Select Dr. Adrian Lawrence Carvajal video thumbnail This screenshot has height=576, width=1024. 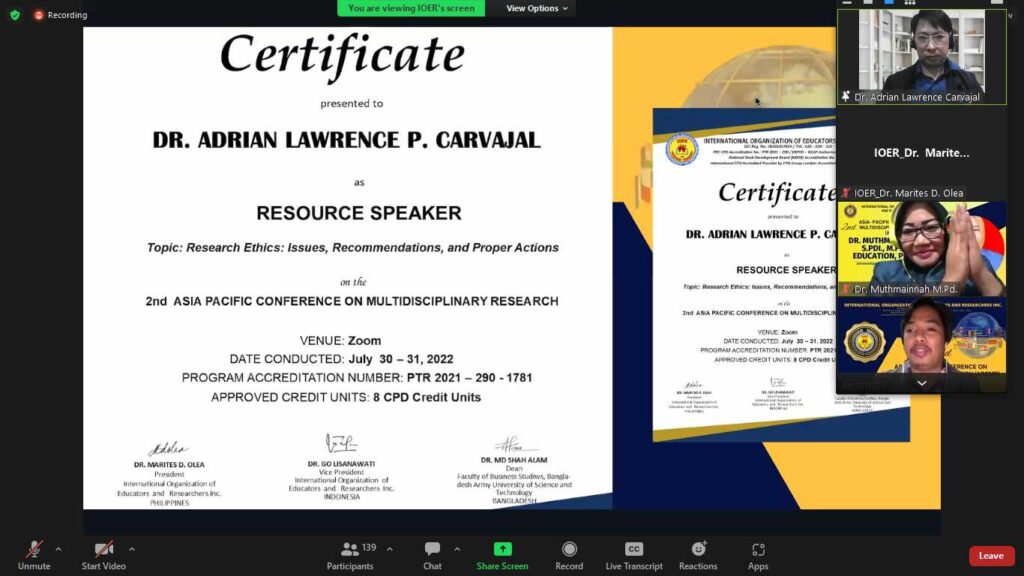click(921, 55)
